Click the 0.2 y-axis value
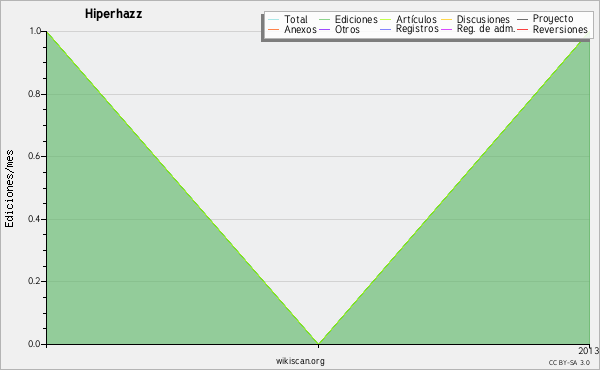This screenshot has height=370, width=600. click(35, 281)
